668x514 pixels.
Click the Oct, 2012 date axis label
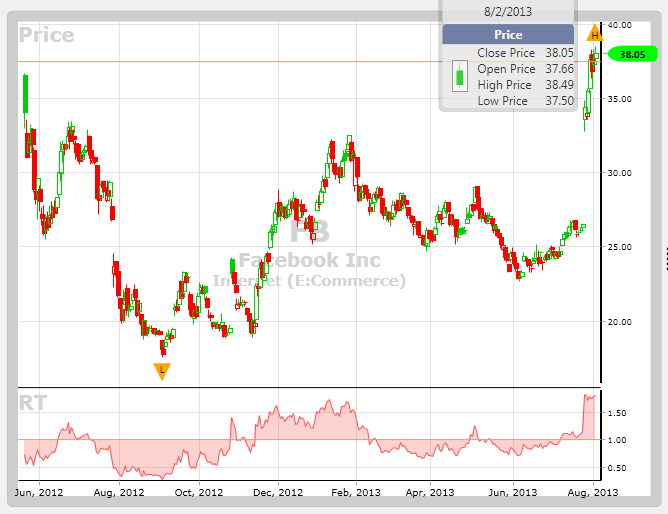(x=199, y=492)
